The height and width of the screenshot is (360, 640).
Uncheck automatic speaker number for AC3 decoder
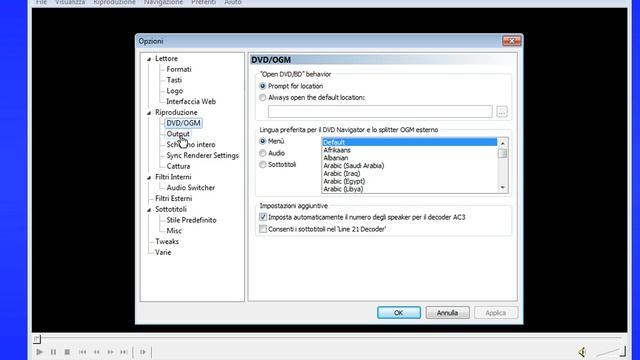pyautogui.click(x=263, y=217)
